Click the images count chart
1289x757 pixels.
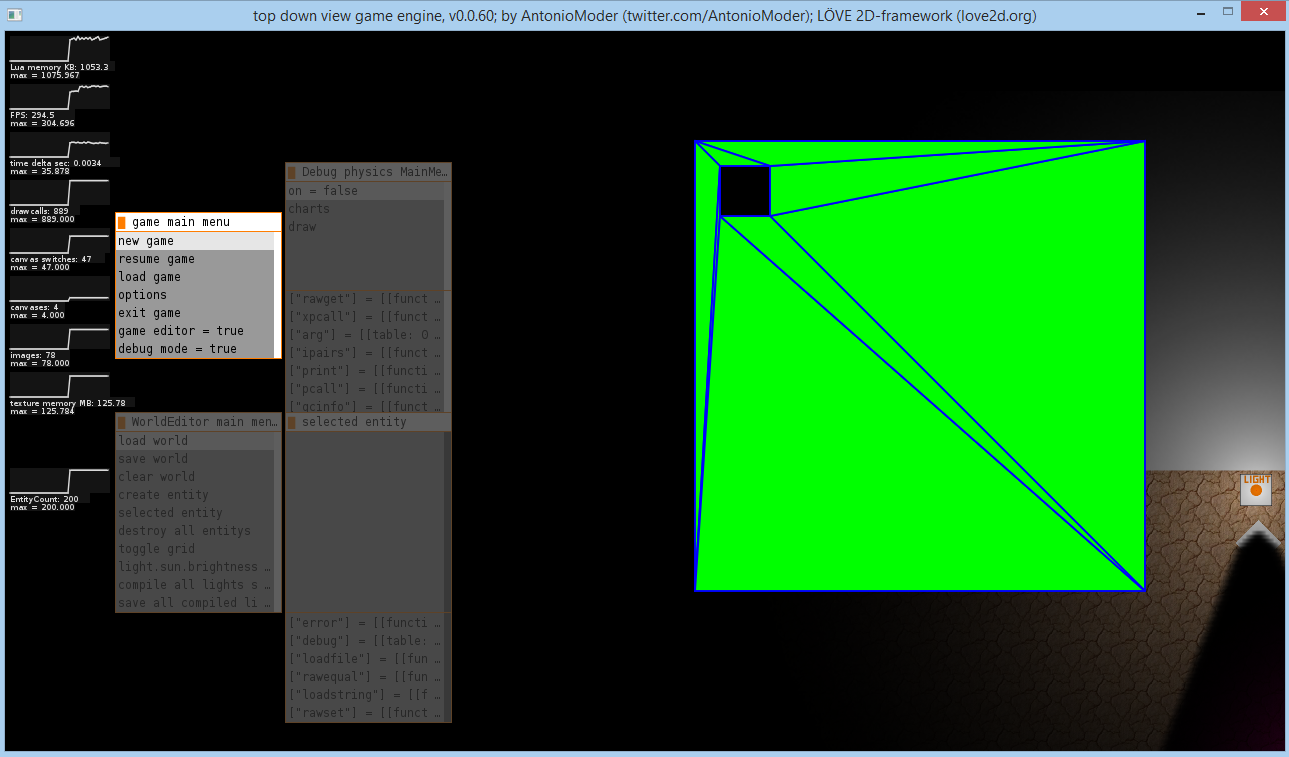(x=60, y=336)
